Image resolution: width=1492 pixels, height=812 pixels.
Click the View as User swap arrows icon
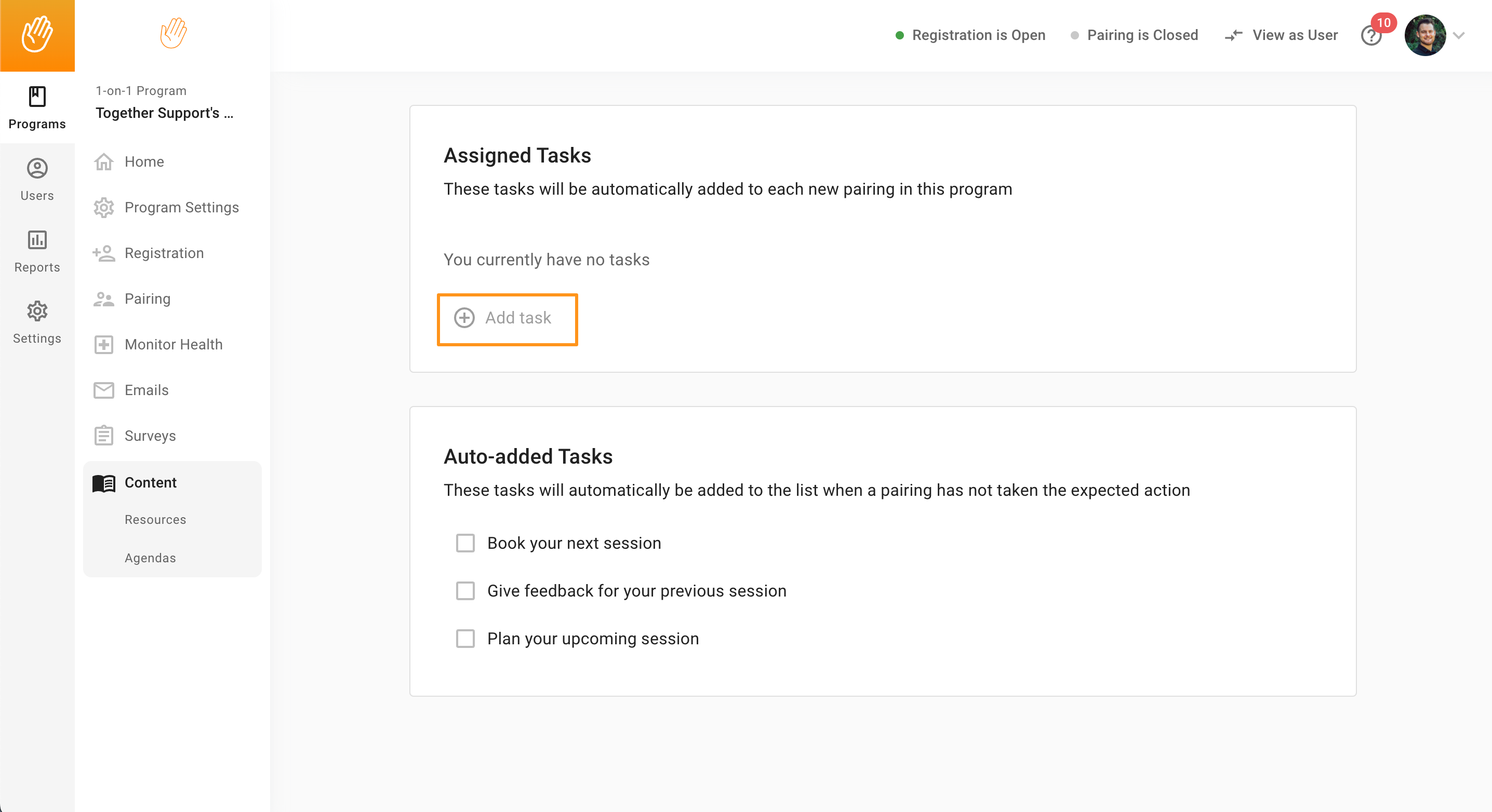pos(1233,35)
